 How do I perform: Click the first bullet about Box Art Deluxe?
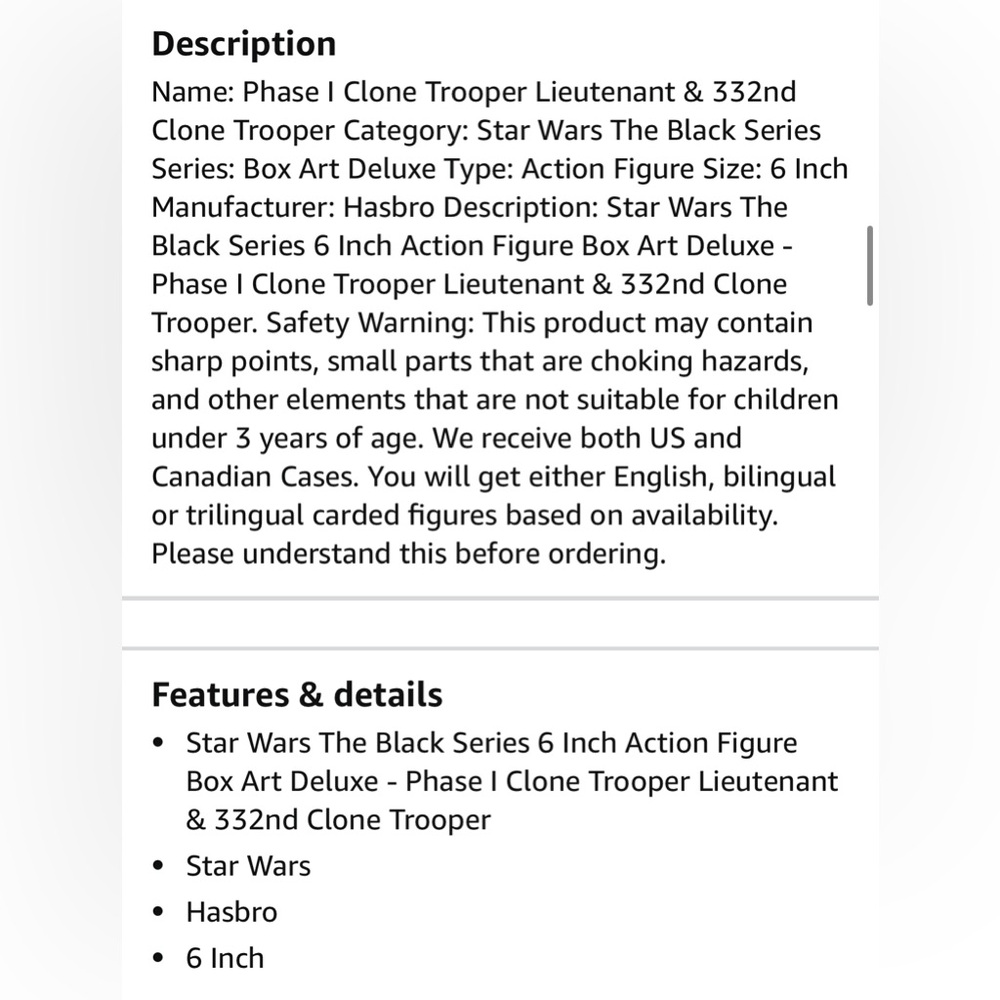coord(511,781)
